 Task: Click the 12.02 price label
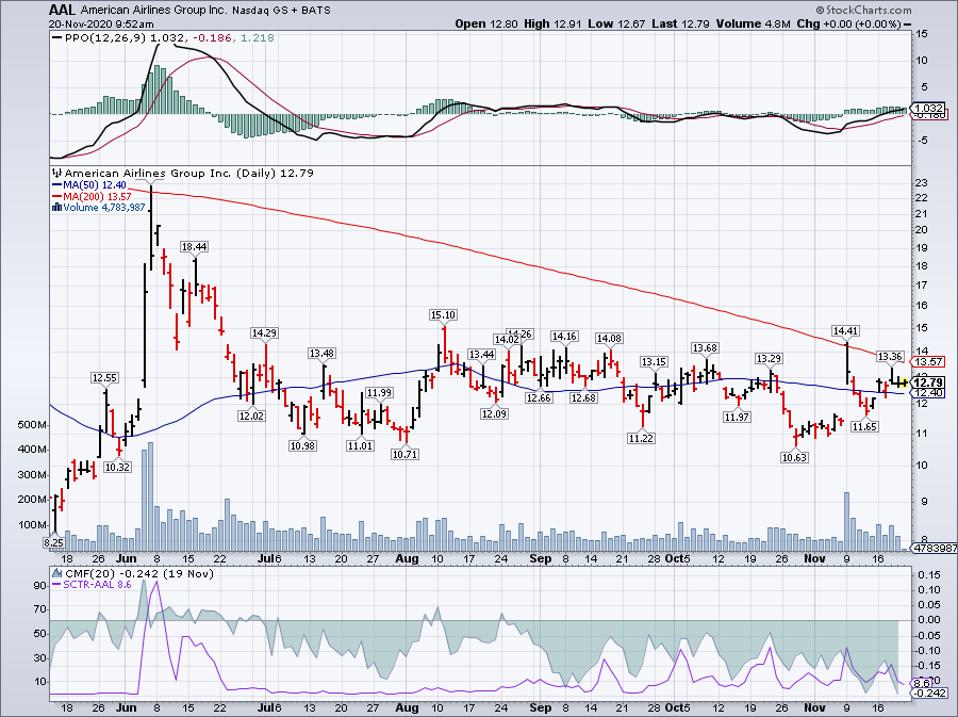(x=252, y=416)
